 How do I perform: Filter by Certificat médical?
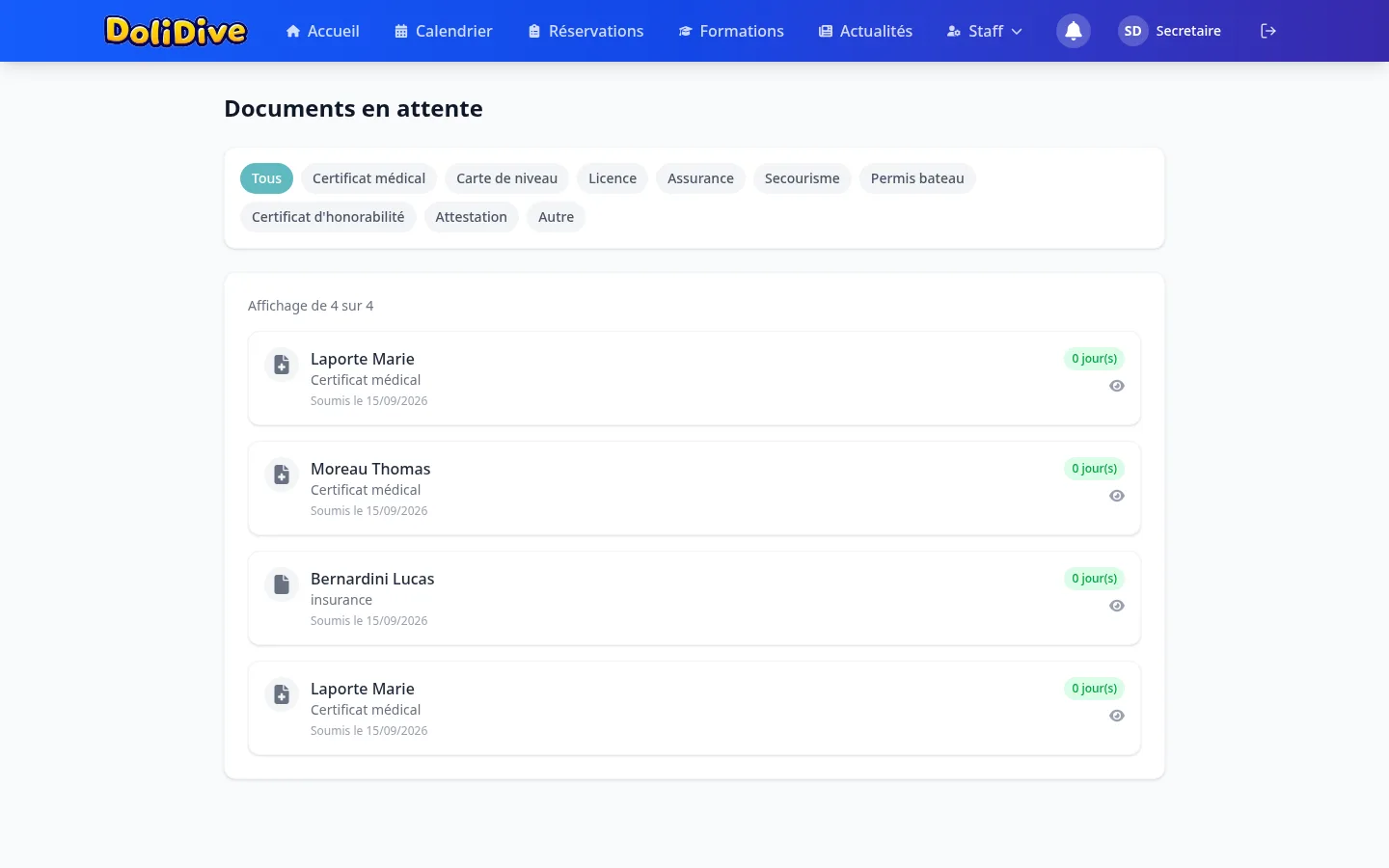coord(368,178)
